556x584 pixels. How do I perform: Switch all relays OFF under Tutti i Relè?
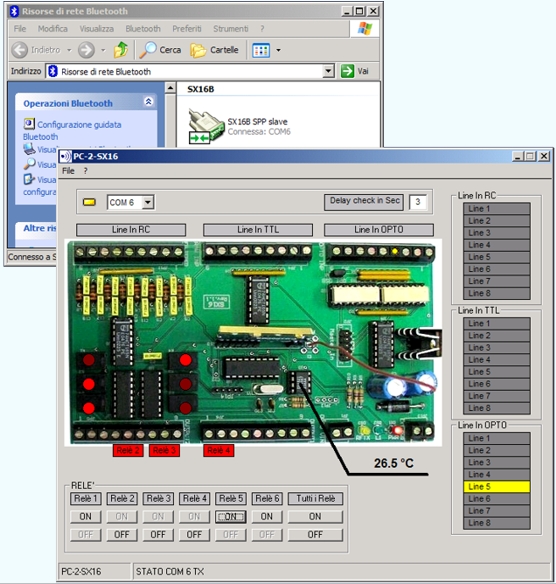pos(315,534)
